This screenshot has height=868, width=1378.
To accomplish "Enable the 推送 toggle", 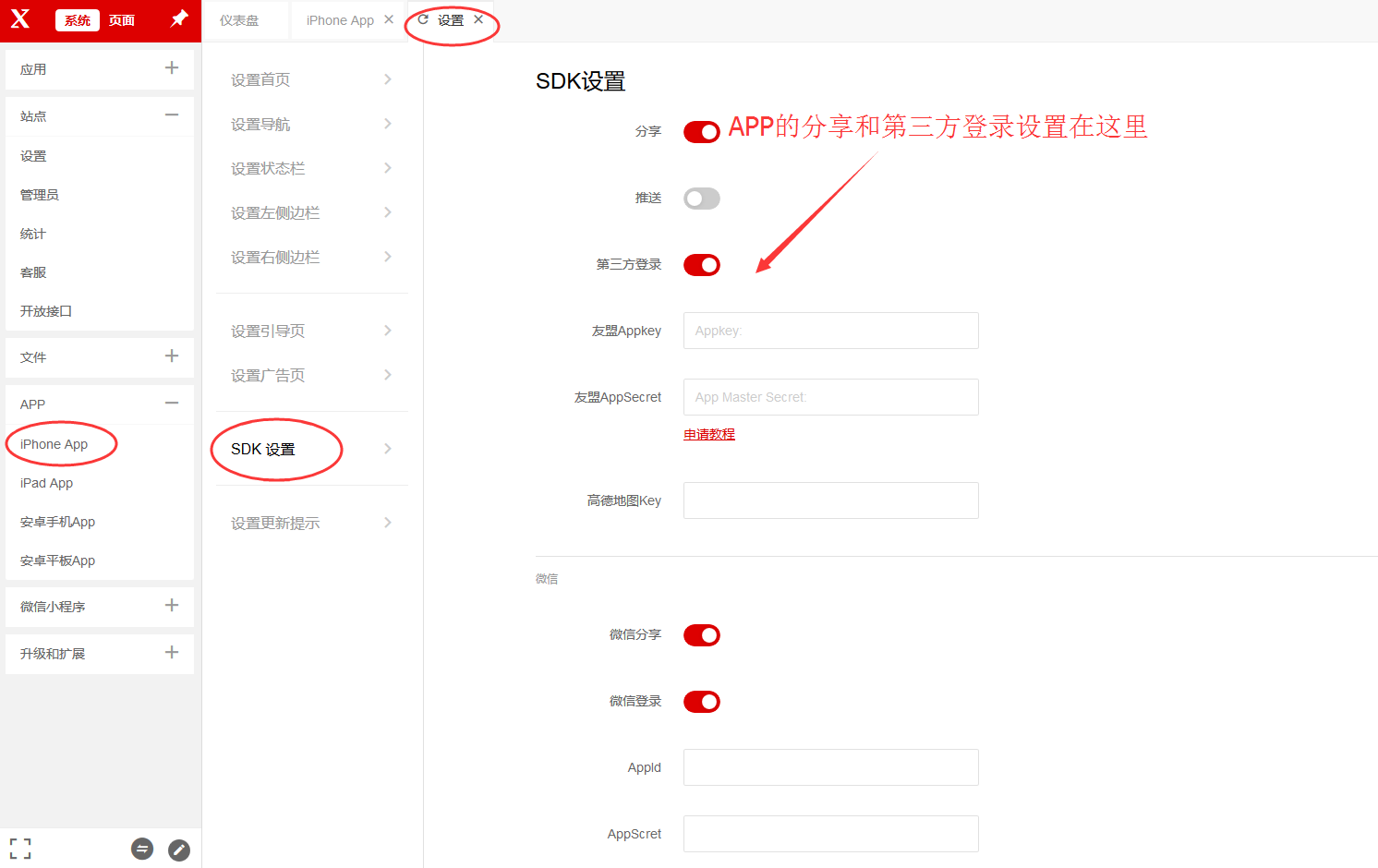I will coord(701,199).
